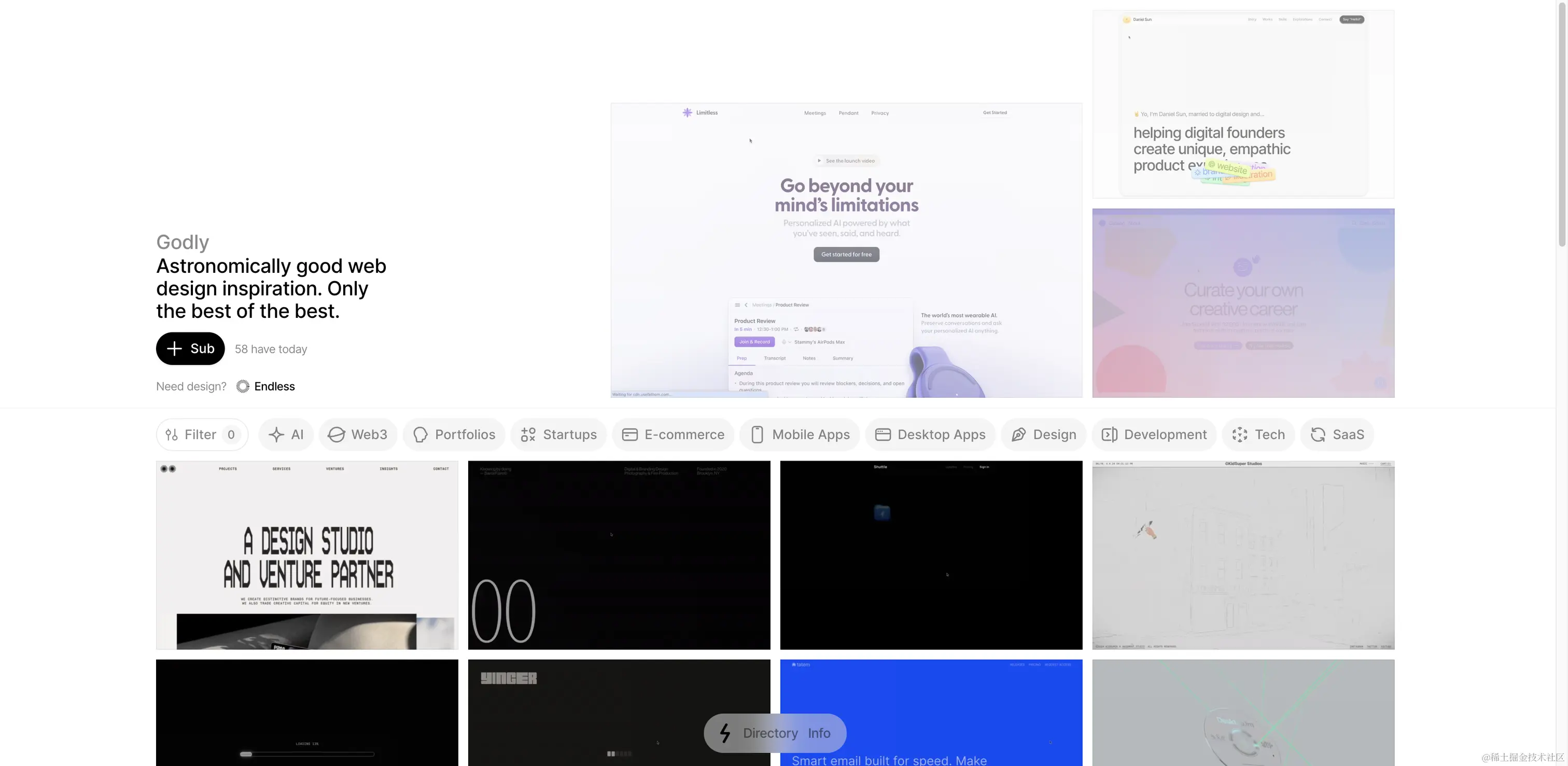Screen dimensions: 1568x766
Task: Click the Startups category icon
Action: point(528,435)
